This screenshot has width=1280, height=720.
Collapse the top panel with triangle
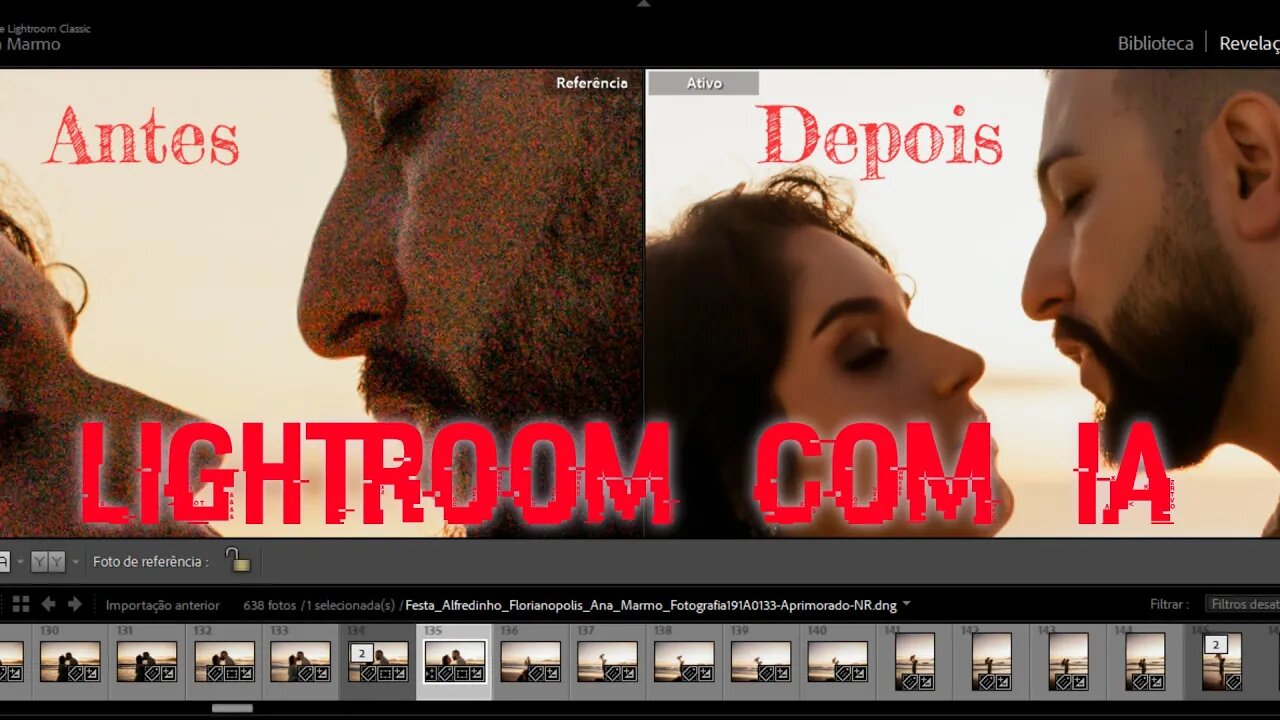643,4
